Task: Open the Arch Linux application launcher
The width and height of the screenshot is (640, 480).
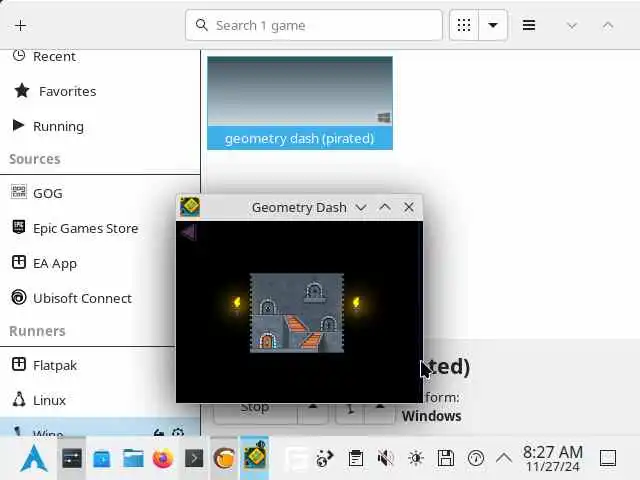Action: (x=34, y=458)
